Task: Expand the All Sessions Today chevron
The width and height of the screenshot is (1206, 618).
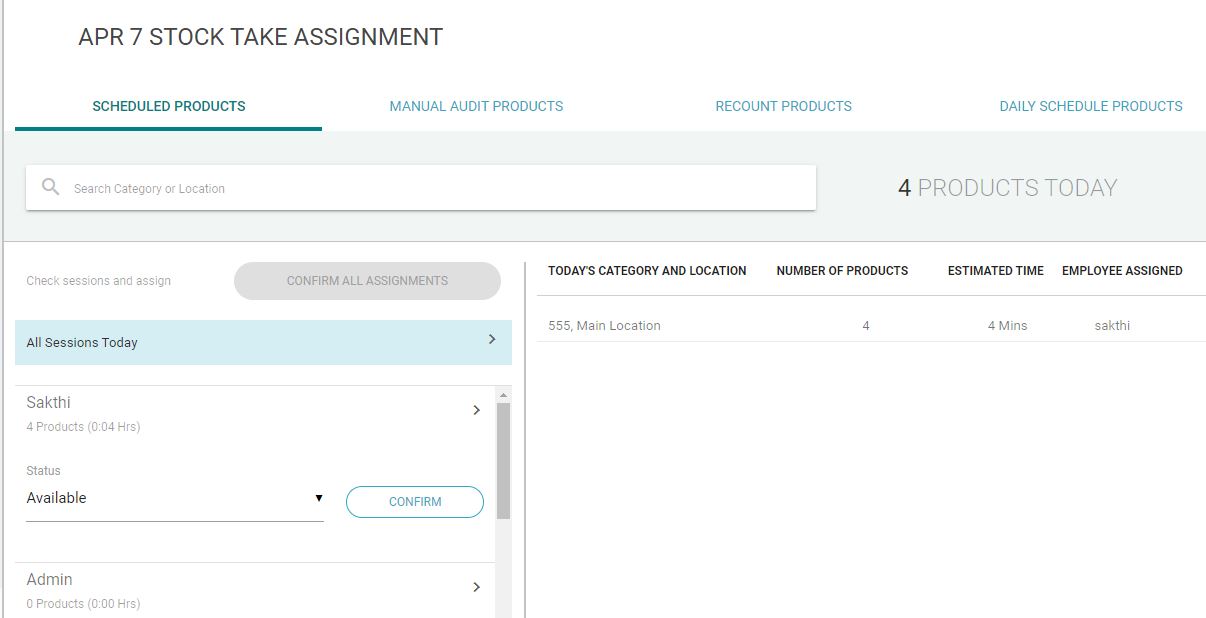Action: pyautogui.click(x=492, y=340)
